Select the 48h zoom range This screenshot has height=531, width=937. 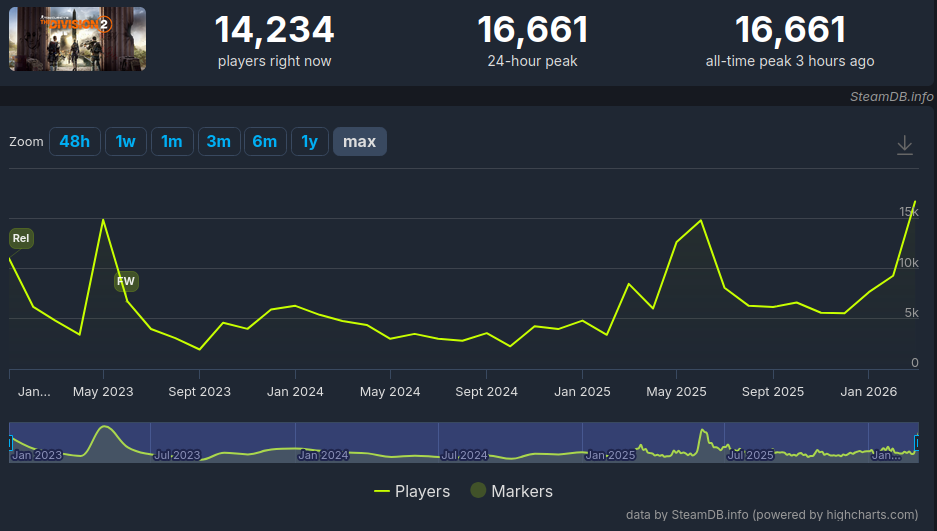[75, 142]
